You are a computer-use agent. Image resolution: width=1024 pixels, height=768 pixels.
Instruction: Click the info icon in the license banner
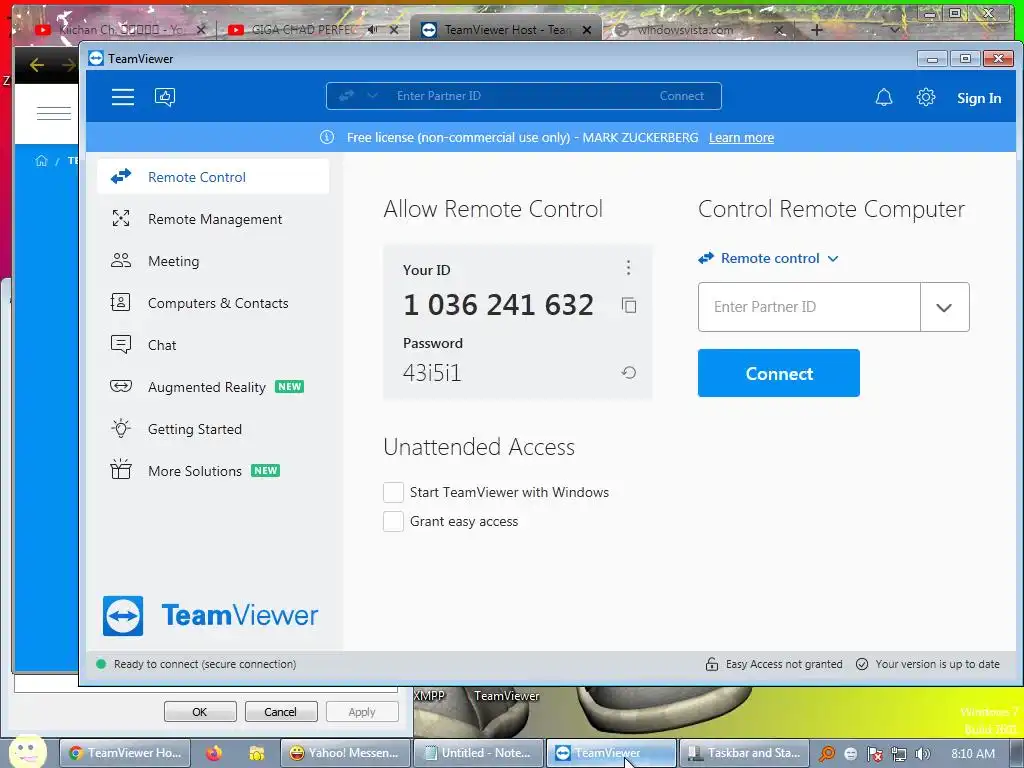point(327,137)
